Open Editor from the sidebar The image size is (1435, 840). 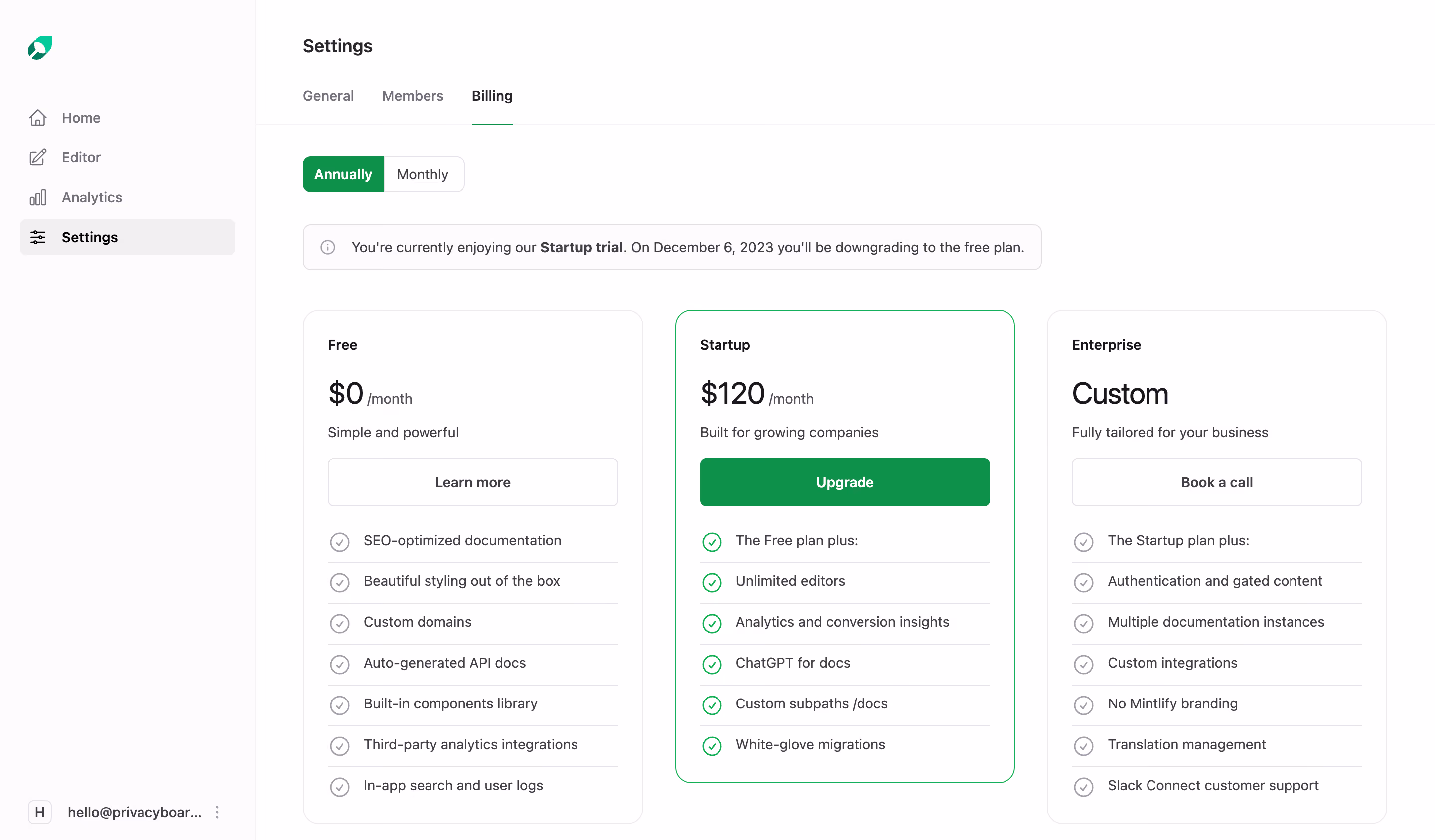(x=128, y=157)
